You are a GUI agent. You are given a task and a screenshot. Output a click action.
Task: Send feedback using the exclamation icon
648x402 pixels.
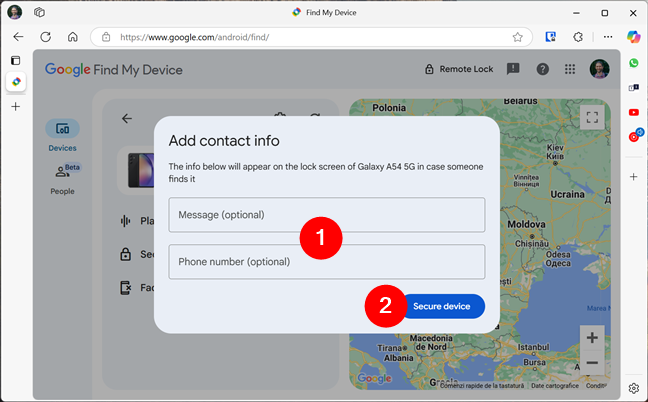(x=513, y=69)
